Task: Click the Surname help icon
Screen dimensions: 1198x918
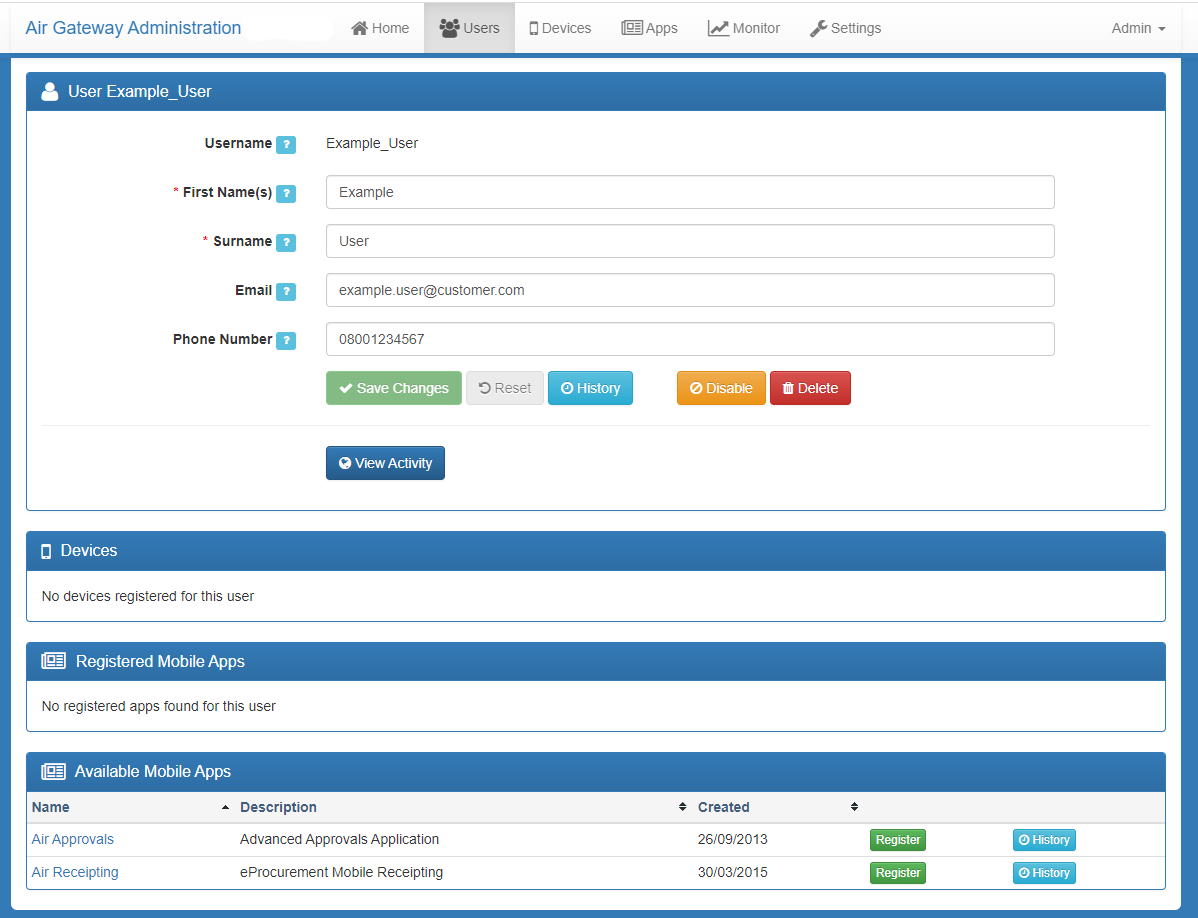Action: click(x=286, y=242)
